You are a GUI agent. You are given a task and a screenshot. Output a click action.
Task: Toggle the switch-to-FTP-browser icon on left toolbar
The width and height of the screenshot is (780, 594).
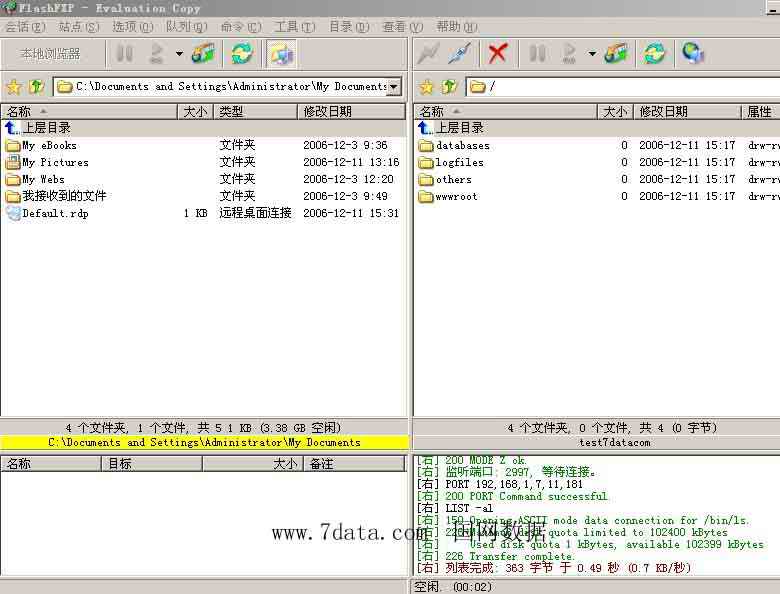click(x=281, y=54)
